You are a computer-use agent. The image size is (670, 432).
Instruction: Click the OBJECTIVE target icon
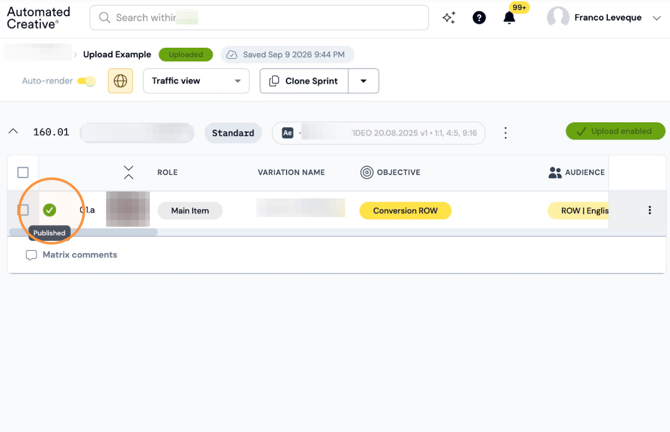click(x=367, y=172)
